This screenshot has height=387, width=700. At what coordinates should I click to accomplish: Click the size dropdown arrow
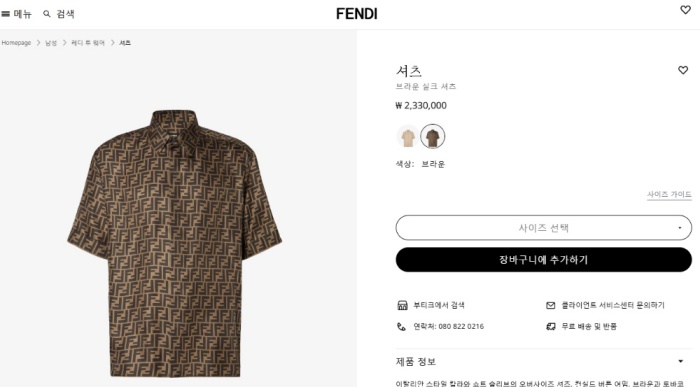(679, 228)
